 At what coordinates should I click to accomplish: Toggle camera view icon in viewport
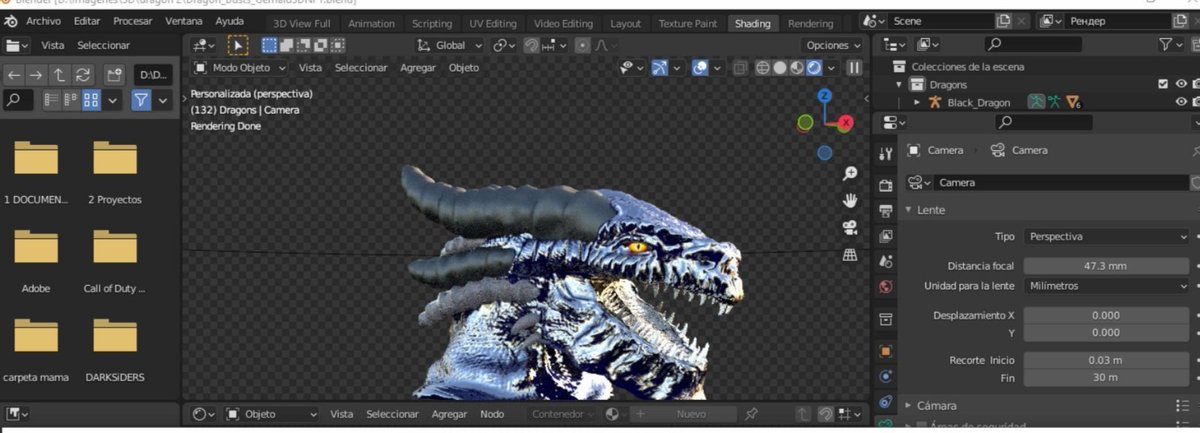click(x=850, y=228)
